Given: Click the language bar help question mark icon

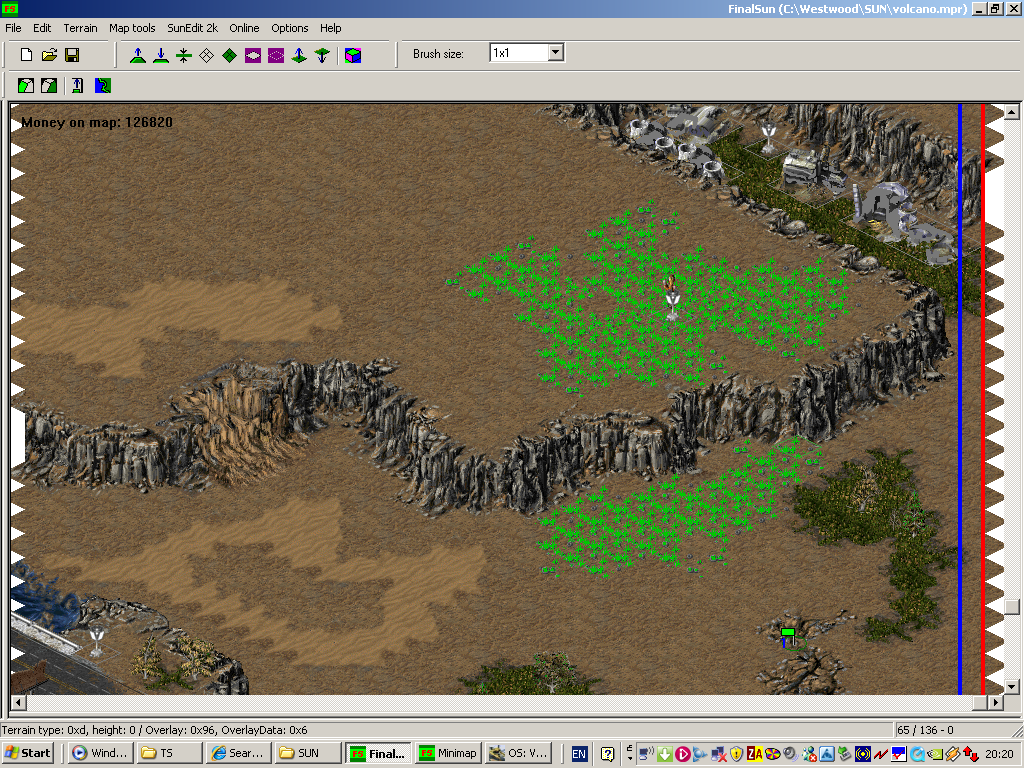Looking at the screenshot, I should (x=607, y=754).
